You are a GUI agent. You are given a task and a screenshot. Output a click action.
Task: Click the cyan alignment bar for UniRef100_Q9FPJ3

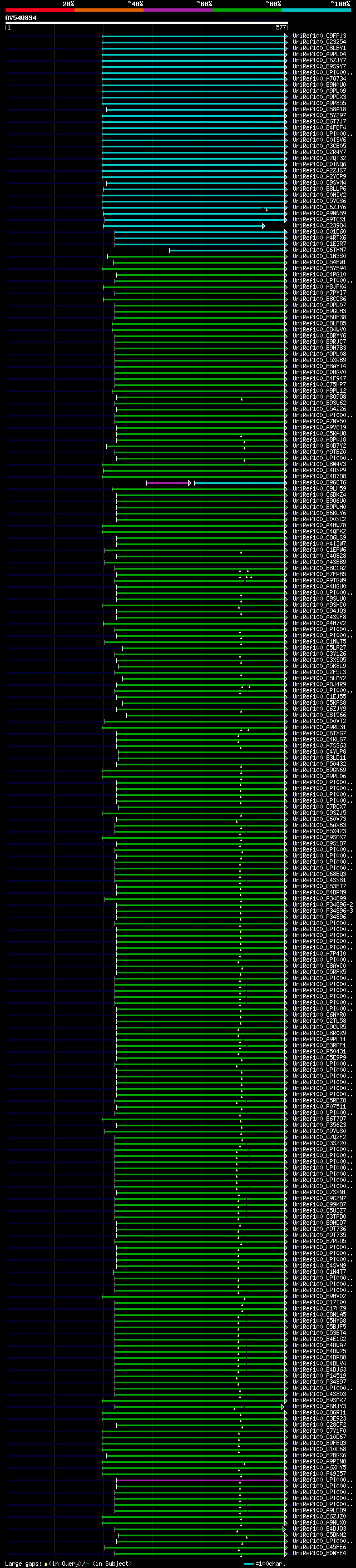tap(194, 36)
